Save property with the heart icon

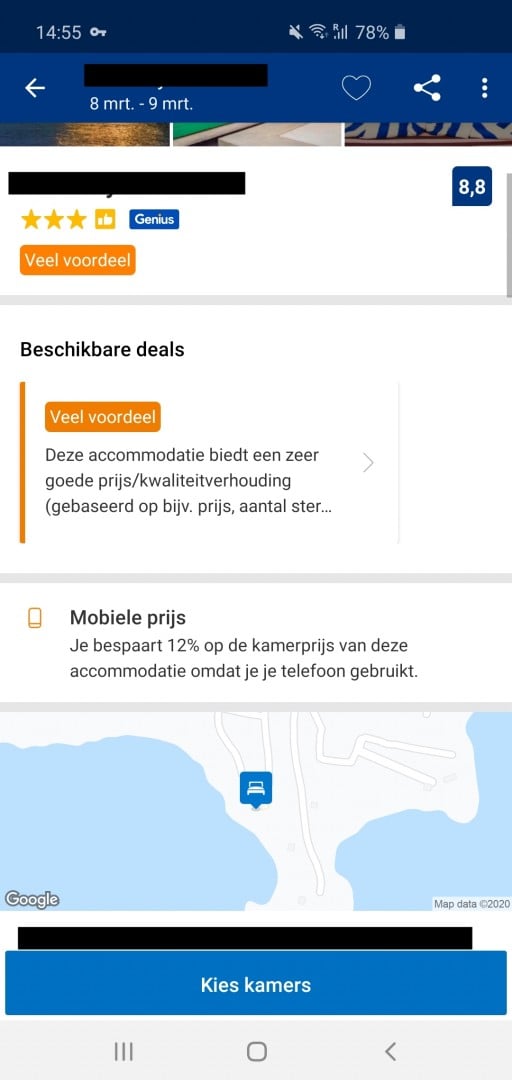tap(356, 88)
